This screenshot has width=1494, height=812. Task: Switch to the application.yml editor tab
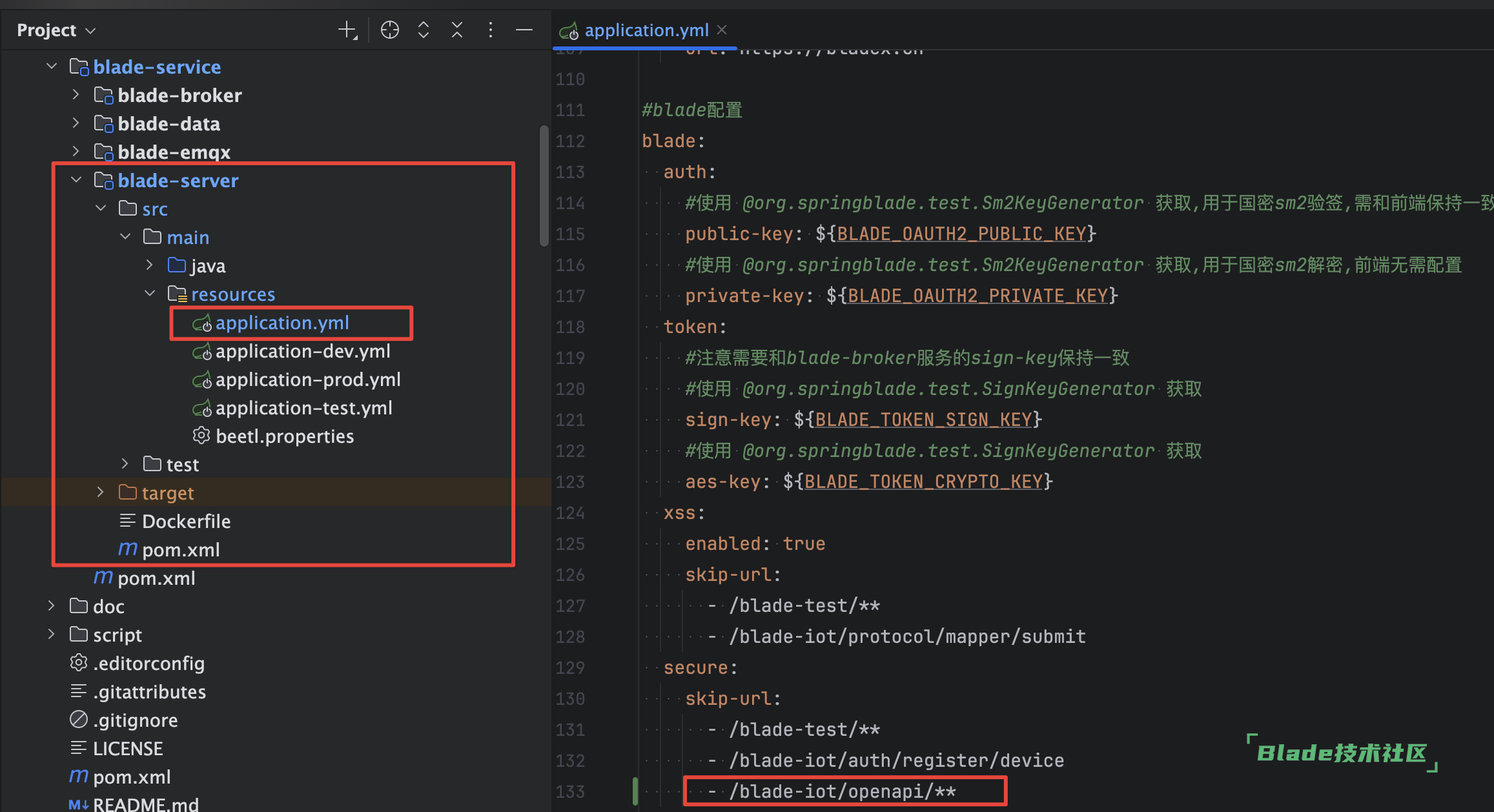pyautogui.click(x=646, y=30)
